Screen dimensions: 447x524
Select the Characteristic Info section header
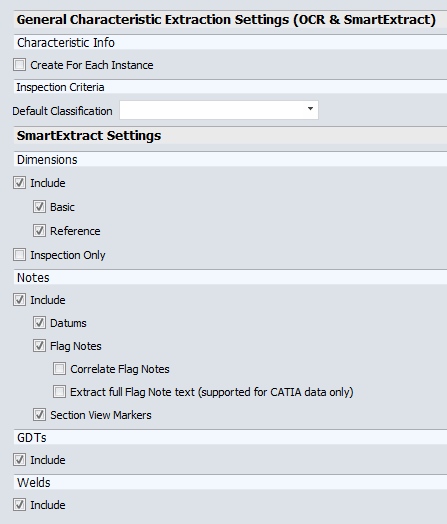[x=230, y=42]
